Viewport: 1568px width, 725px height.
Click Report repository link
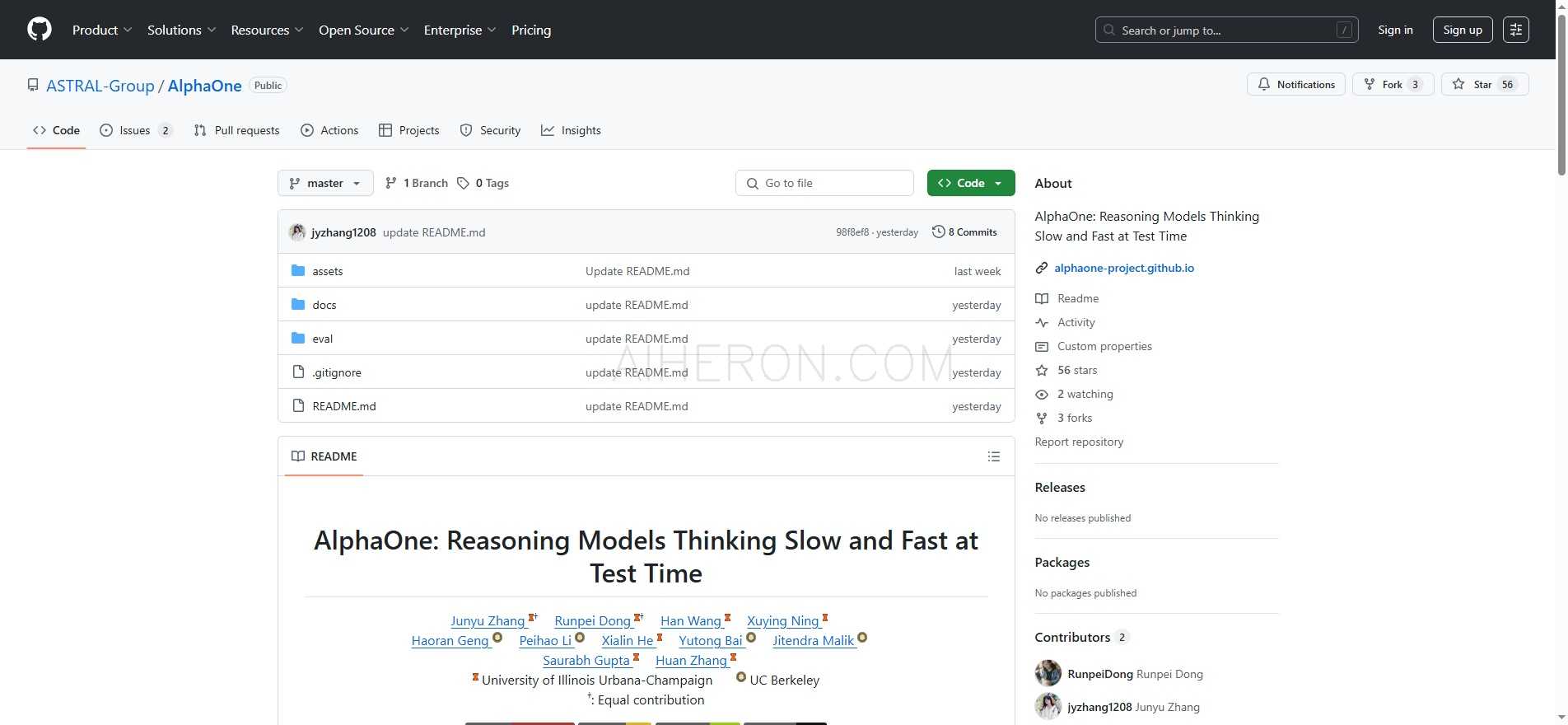point(1079,442)
